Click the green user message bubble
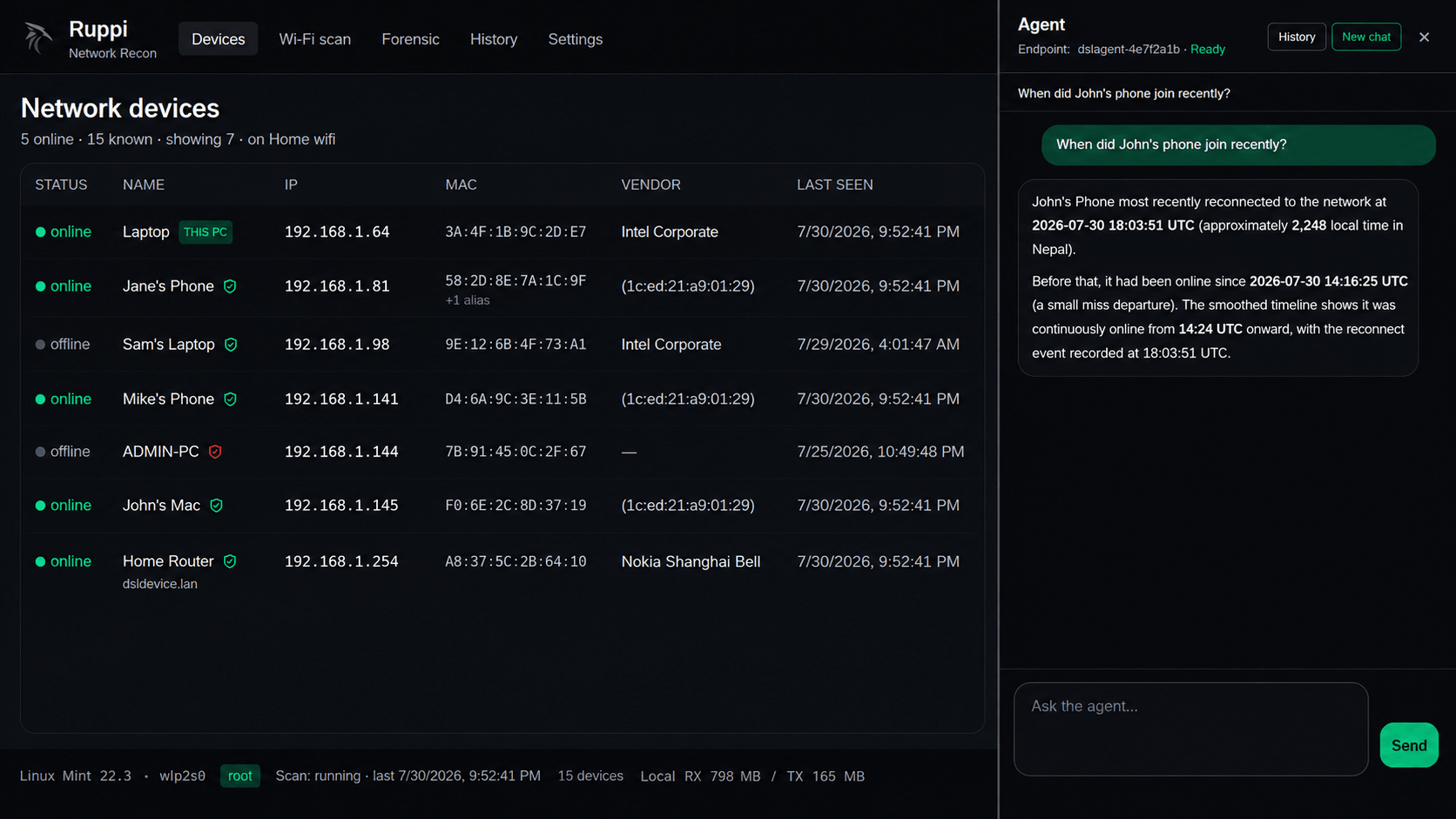Screen dimensions: 1456x819 (x=1238, y=144)
